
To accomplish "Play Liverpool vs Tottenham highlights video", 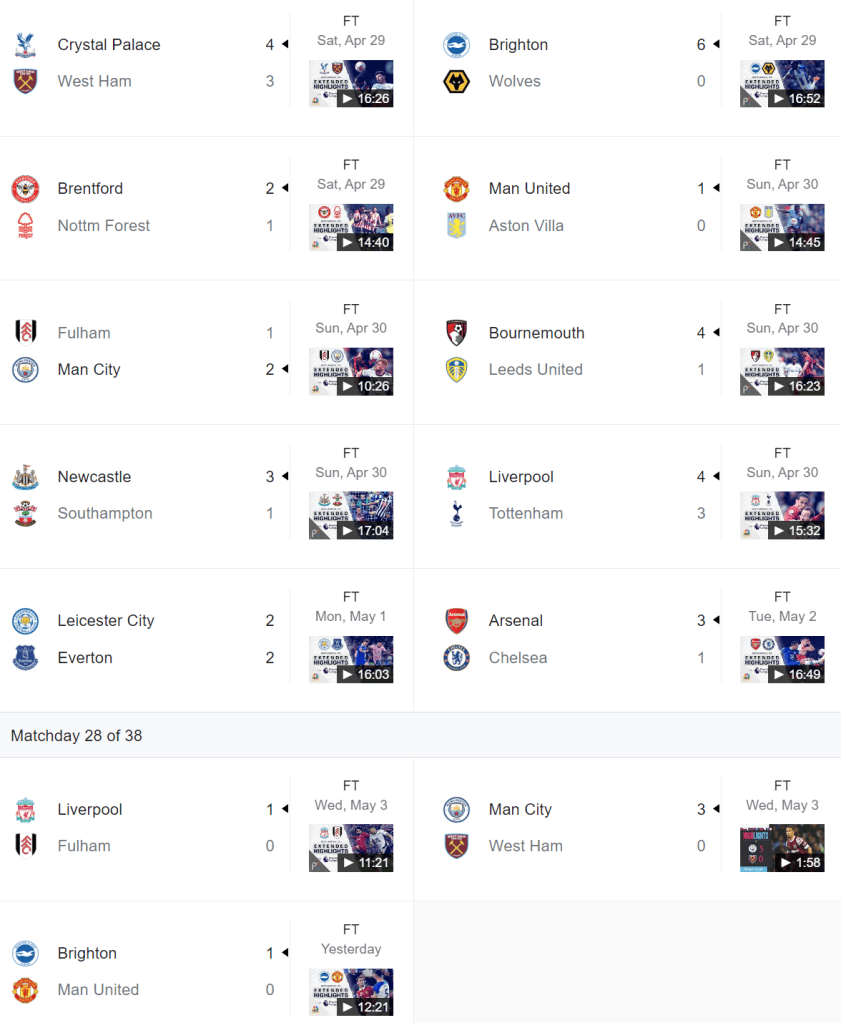I will (782, 516).
